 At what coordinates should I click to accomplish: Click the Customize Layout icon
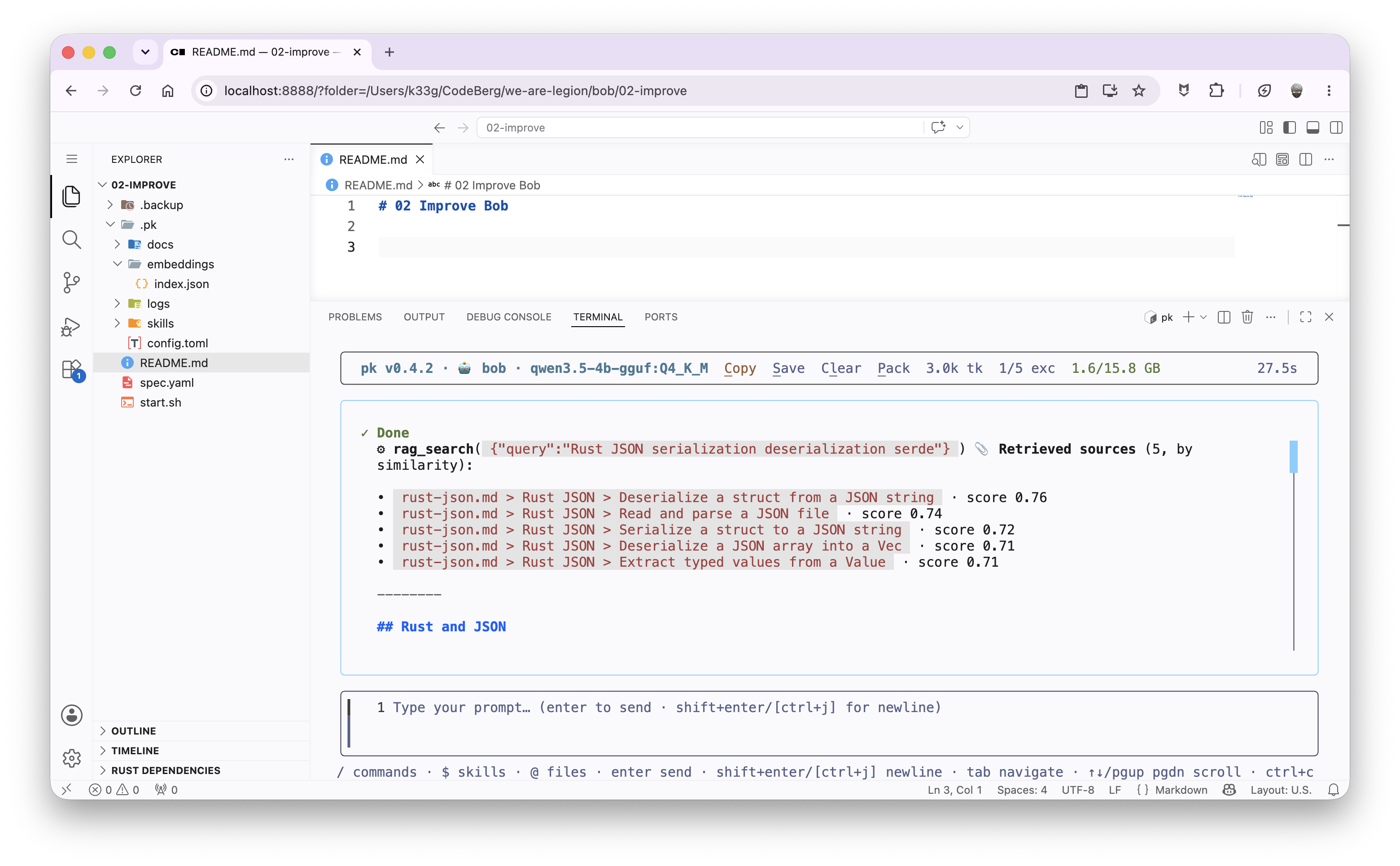[1266, 128]
